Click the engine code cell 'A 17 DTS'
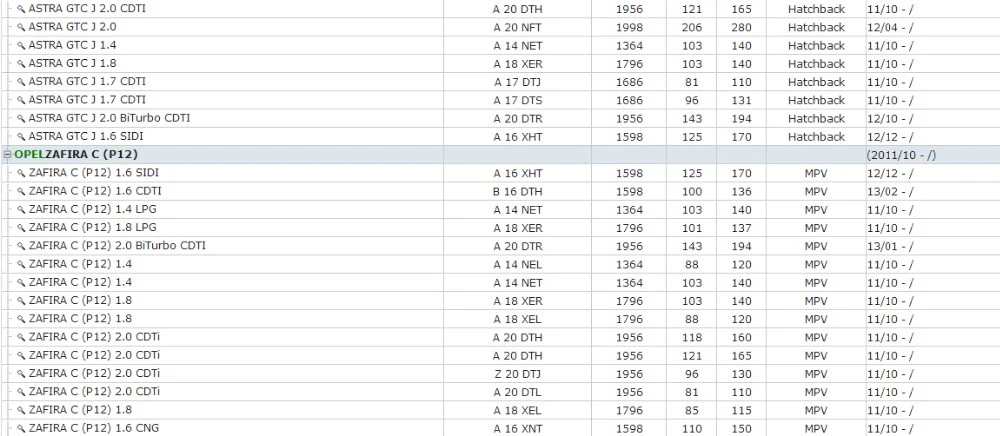Screen dimensions: 1000x436 point(518,101)
